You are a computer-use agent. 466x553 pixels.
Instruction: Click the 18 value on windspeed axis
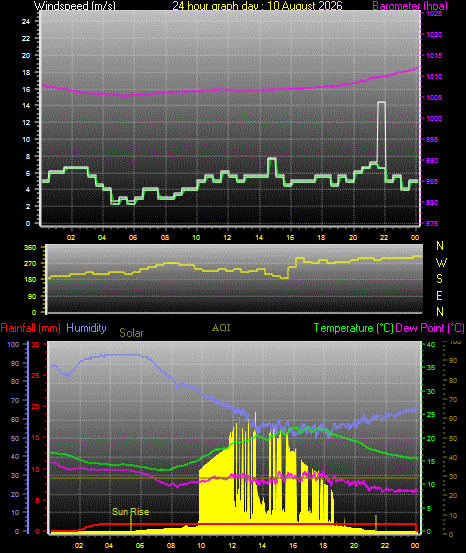coord(26,73)
